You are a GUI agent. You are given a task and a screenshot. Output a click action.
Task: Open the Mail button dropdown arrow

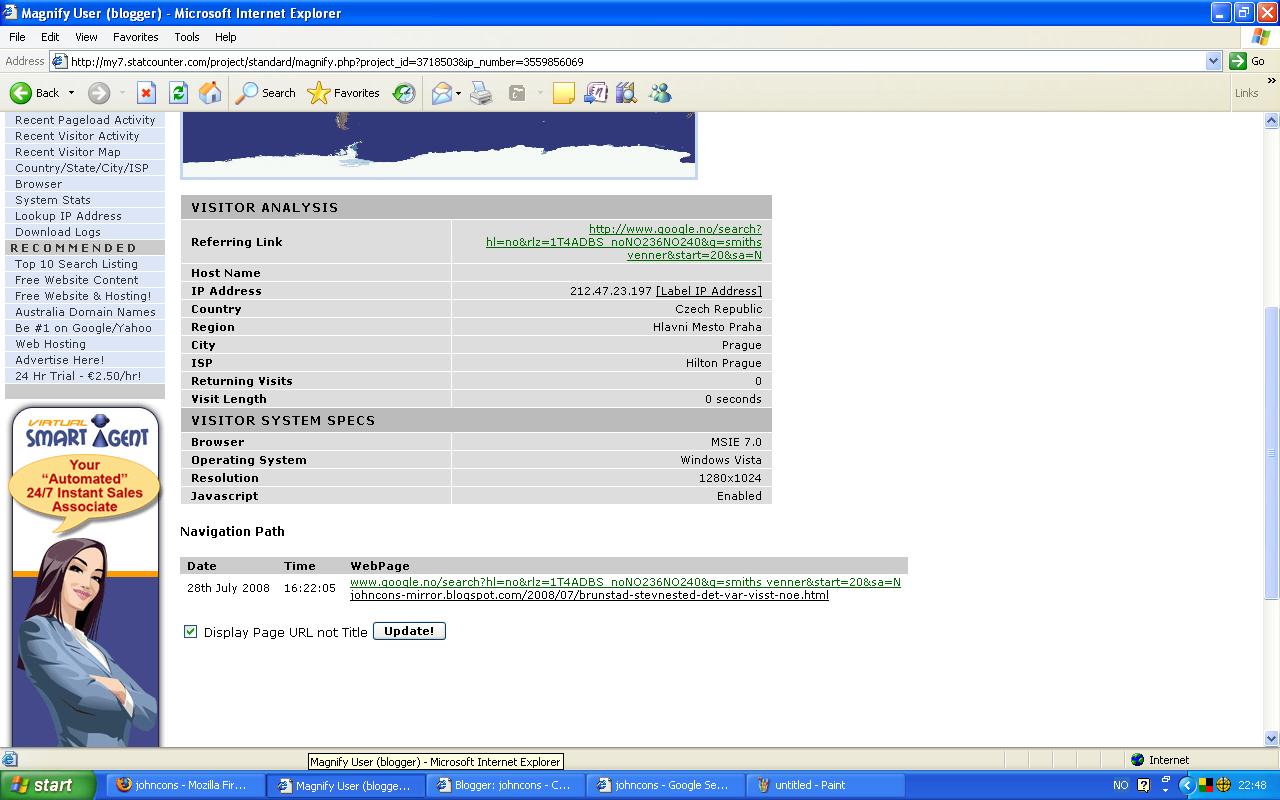pyautogui.click(x=458, y=93)
